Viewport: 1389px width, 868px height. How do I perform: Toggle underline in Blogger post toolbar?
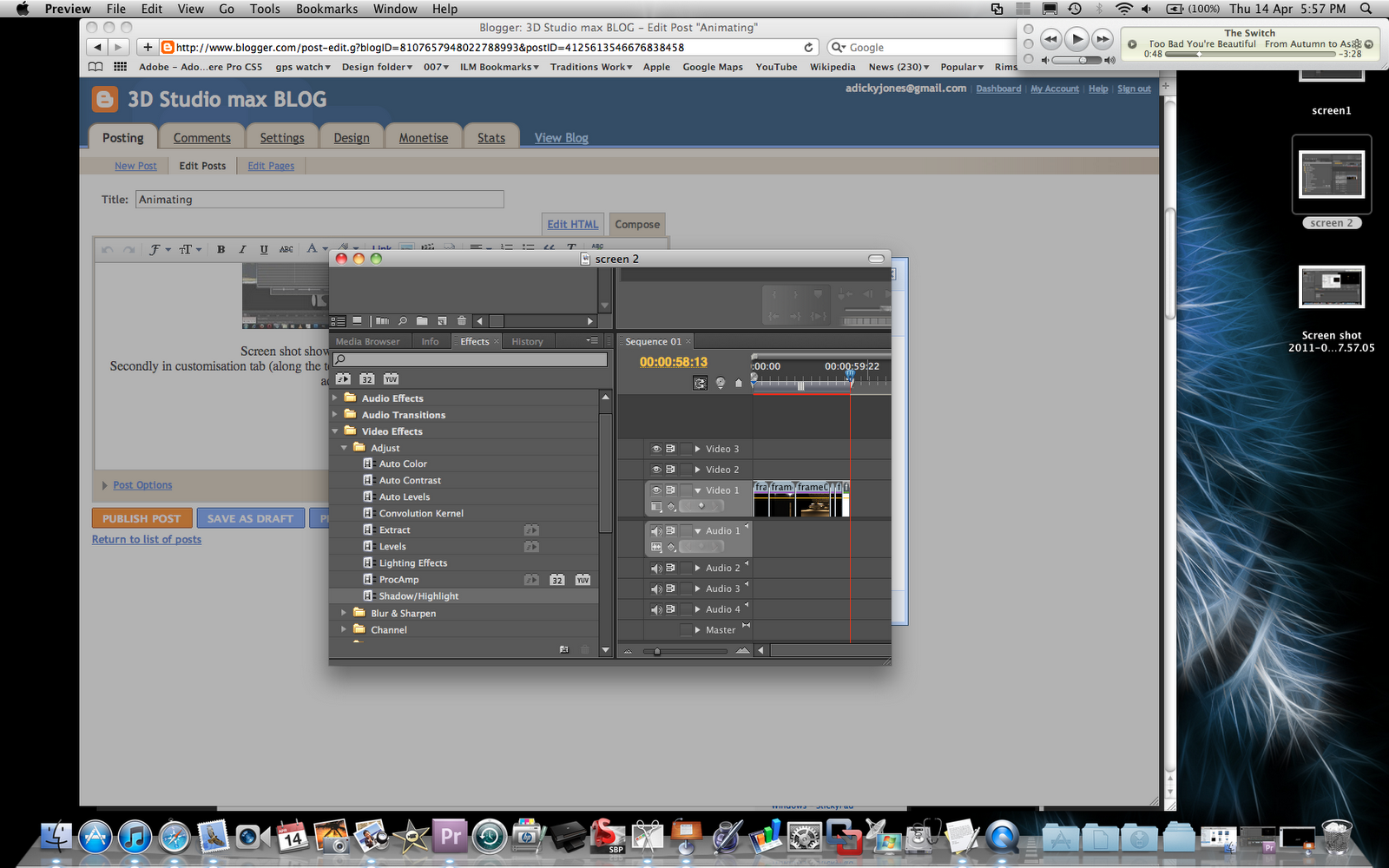264,249
